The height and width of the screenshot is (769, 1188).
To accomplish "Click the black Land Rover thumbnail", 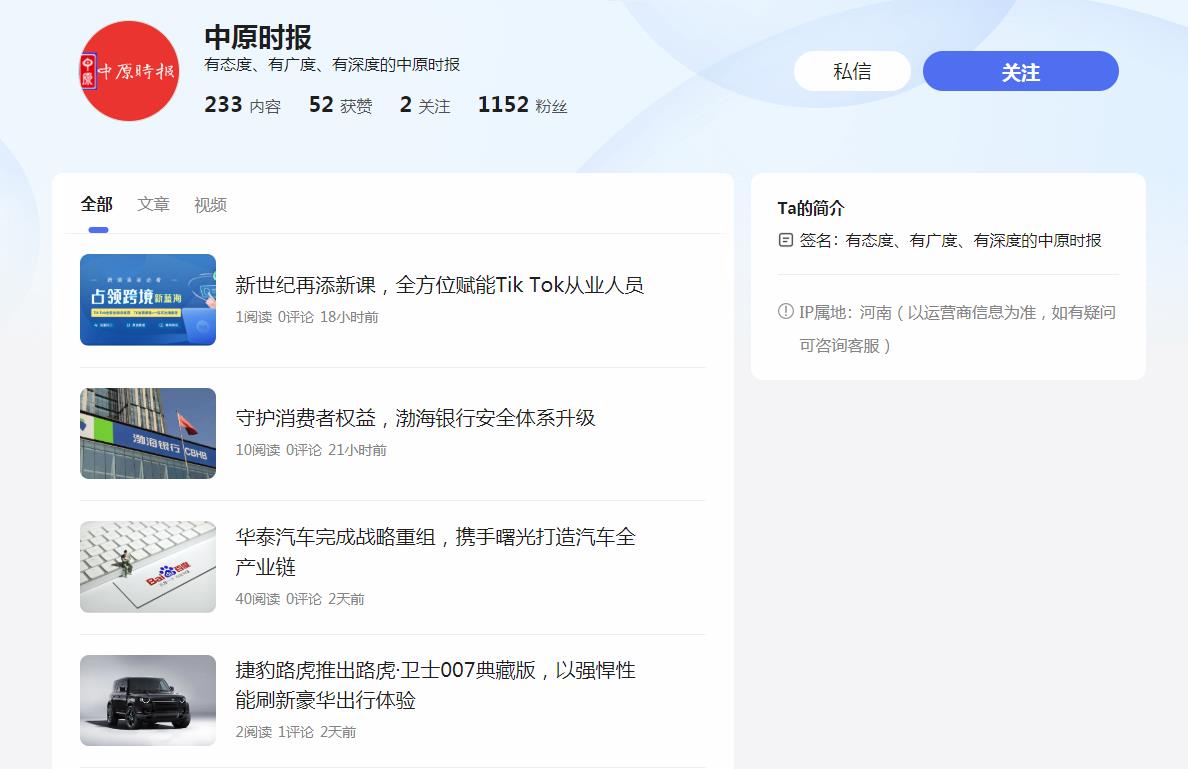I will 148,700.
